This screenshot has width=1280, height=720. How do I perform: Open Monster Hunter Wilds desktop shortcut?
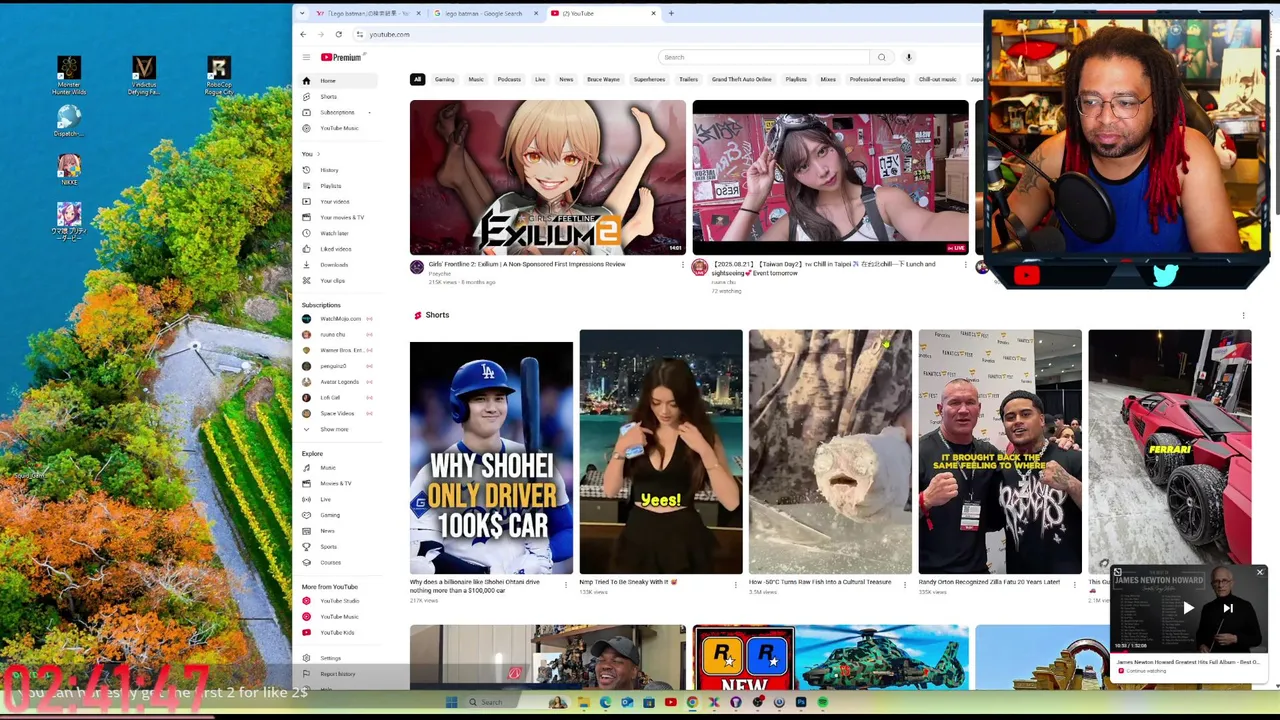coord(69,76)
